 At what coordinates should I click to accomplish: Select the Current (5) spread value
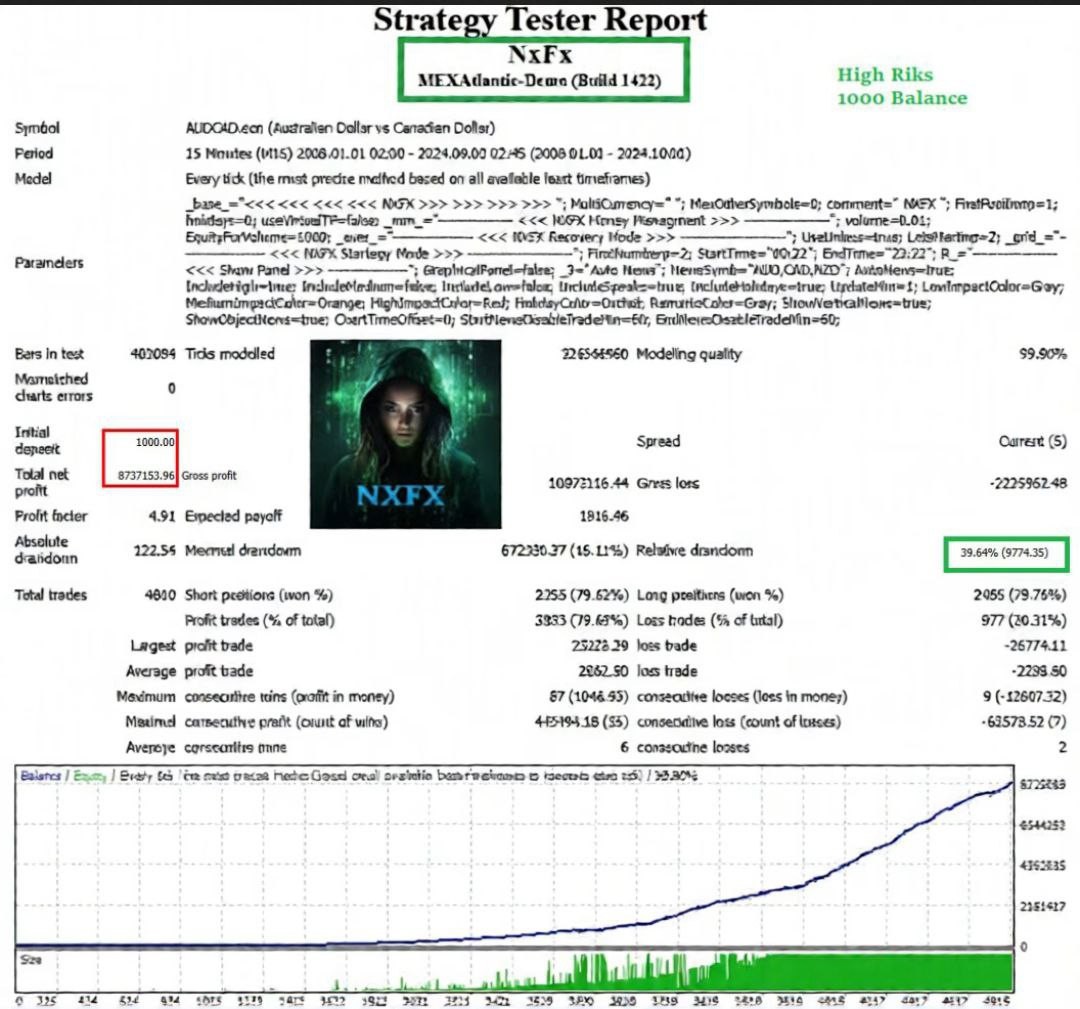click(x=1032, y=441)
